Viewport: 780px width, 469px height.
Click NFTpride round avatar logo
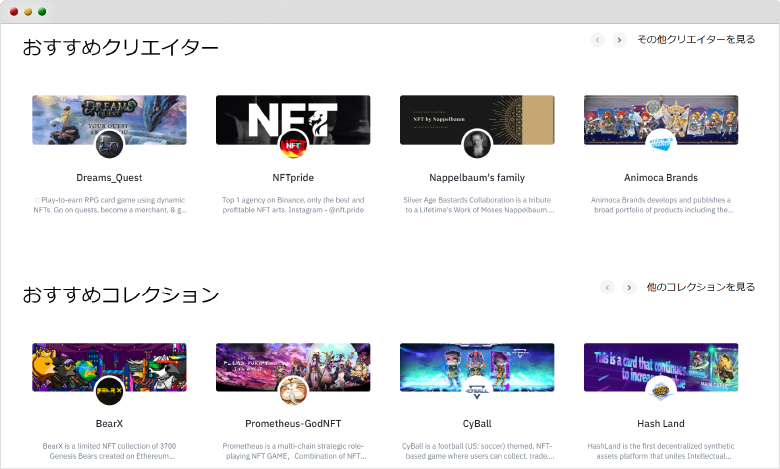point(293,145)
